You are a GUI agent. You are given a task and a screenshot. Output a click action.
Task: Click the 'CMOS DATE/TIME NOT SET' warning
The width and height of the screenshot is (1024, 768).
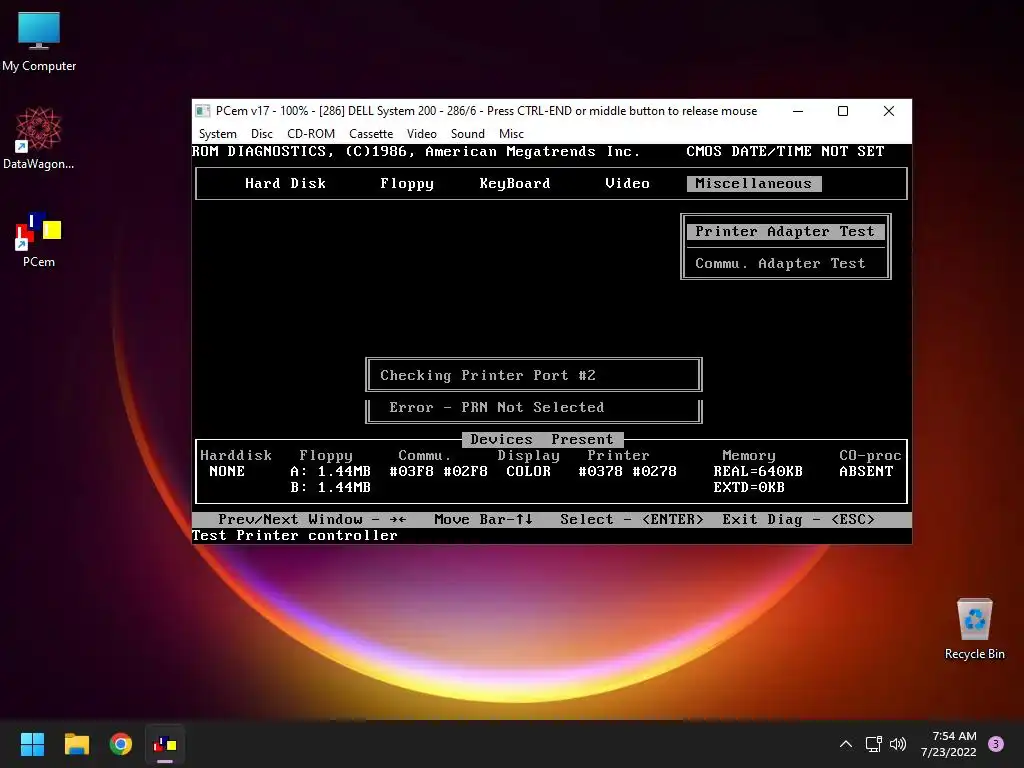(785, 152)
